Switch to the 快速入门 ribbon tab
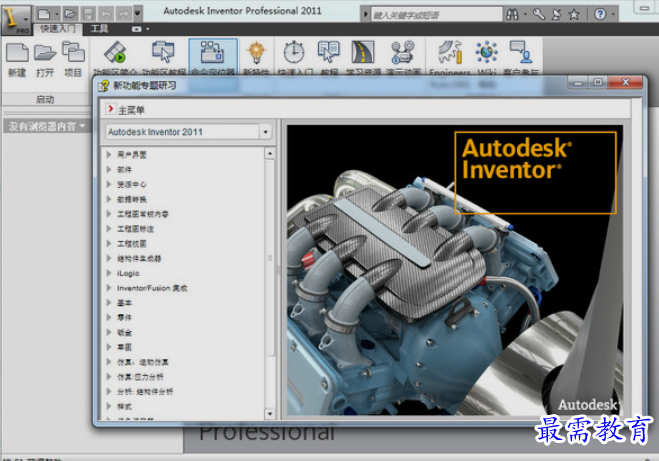The image size is (659, 461). coord(58,29)
